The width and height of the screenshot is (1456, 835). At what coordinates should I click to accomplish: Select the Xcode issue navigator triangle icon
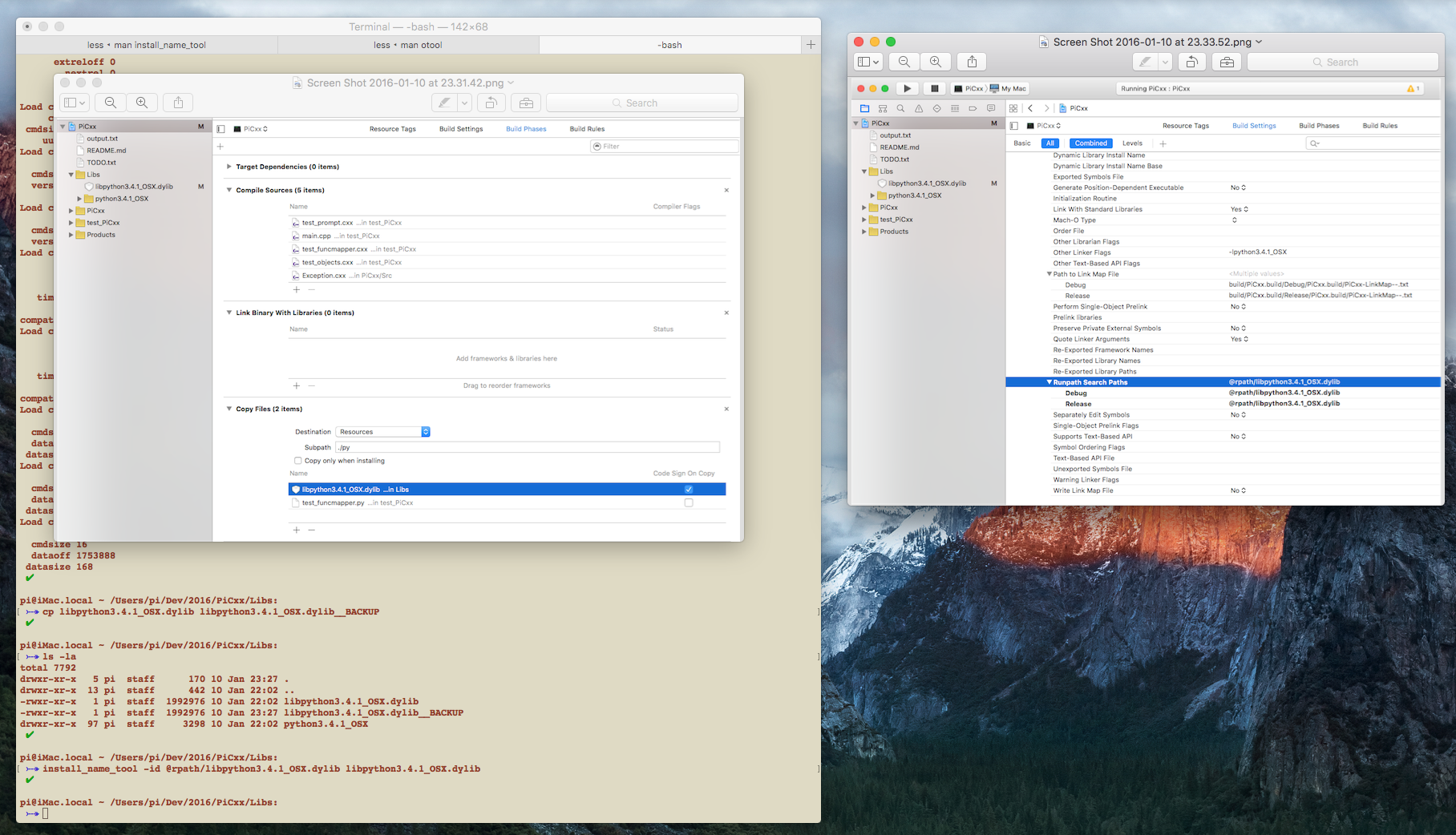click(919, 108)
